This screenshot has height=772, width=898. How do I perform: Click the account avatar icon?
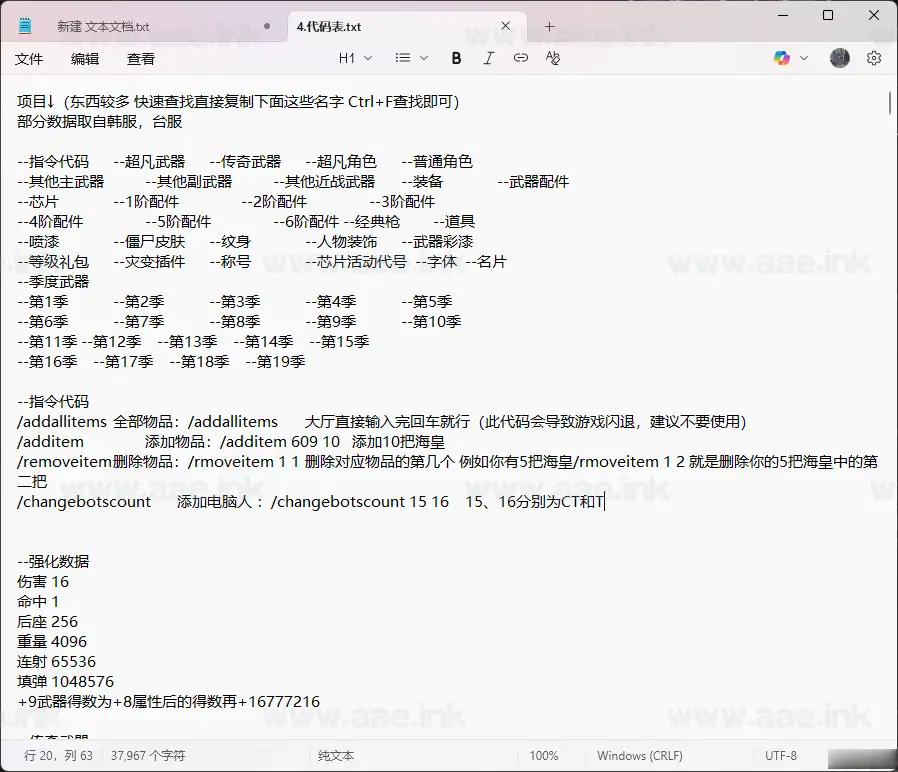click(x=840, y=58)
